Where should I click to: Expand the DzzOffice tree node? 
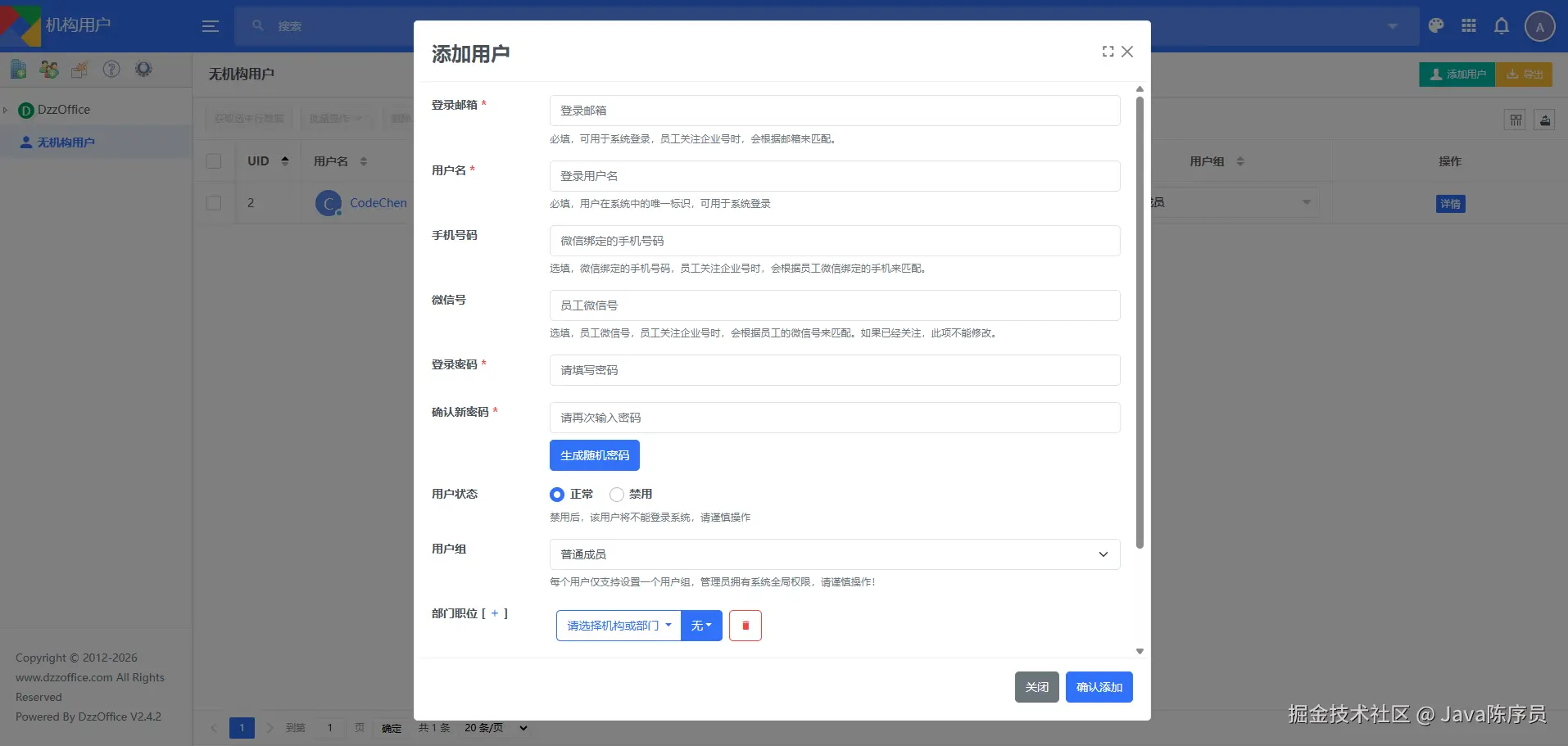pos(6,110)
